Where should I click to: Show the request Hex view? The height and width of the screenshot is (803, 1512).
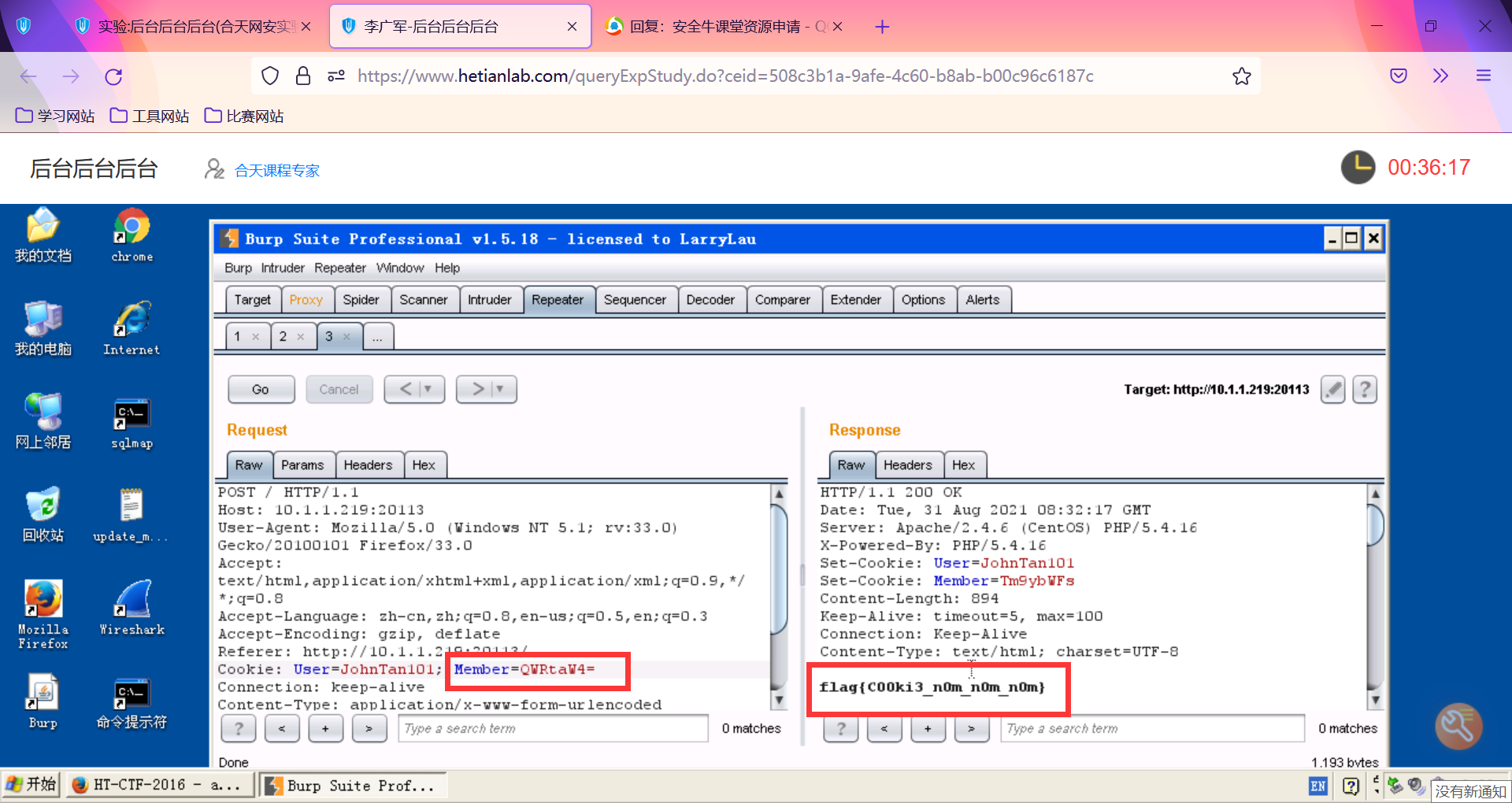pyautogui.click(x=424, y=465)
